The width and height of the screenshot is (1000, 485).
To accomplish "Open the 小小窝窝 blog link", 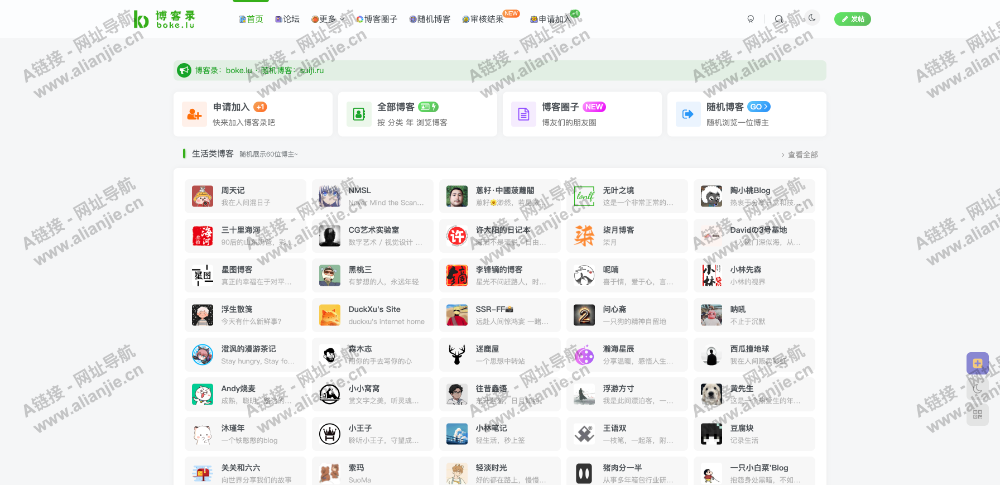I will click(x=364, y=388).
